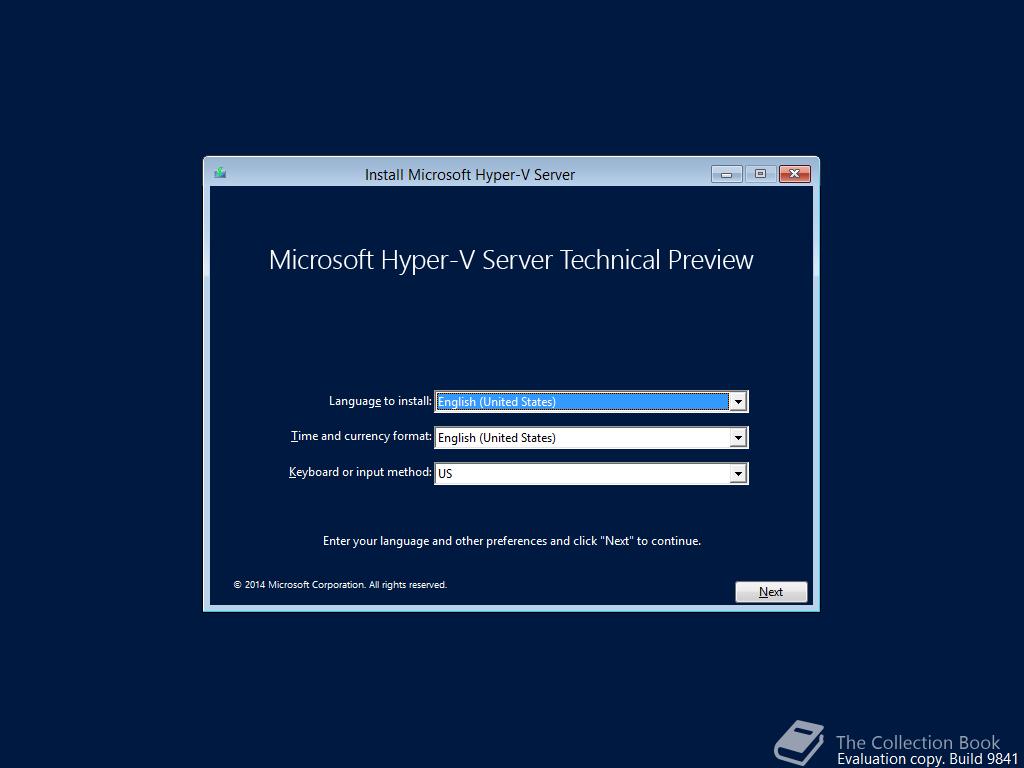Minimize the Install Microsoft Hyper-V Server window
This screenshot has width=1024, height=768.
pyautogui.click(x=726, y=174)
